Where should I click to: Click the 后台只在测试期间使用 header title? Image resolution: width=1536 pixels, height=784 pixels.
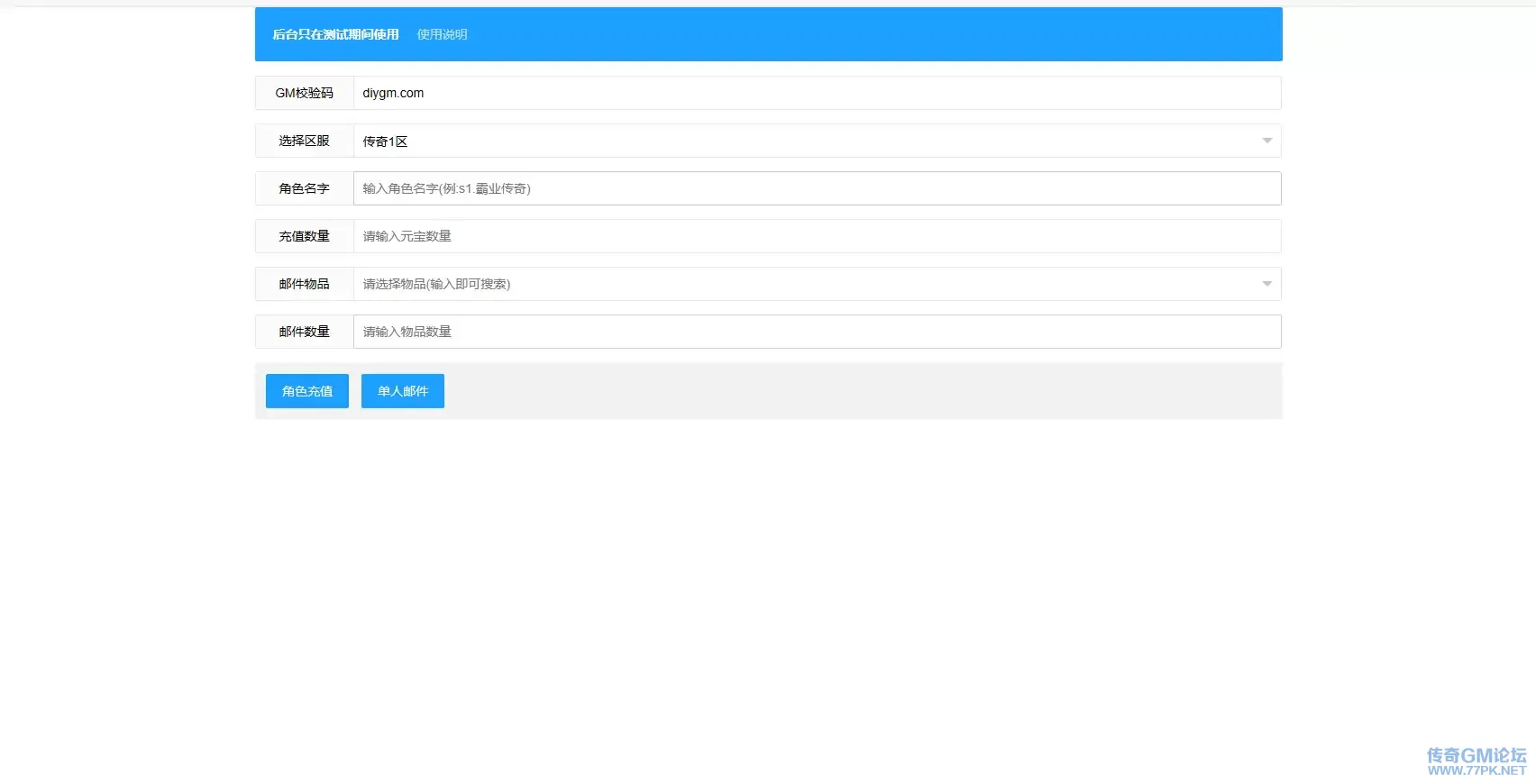(x=335, y=34)
